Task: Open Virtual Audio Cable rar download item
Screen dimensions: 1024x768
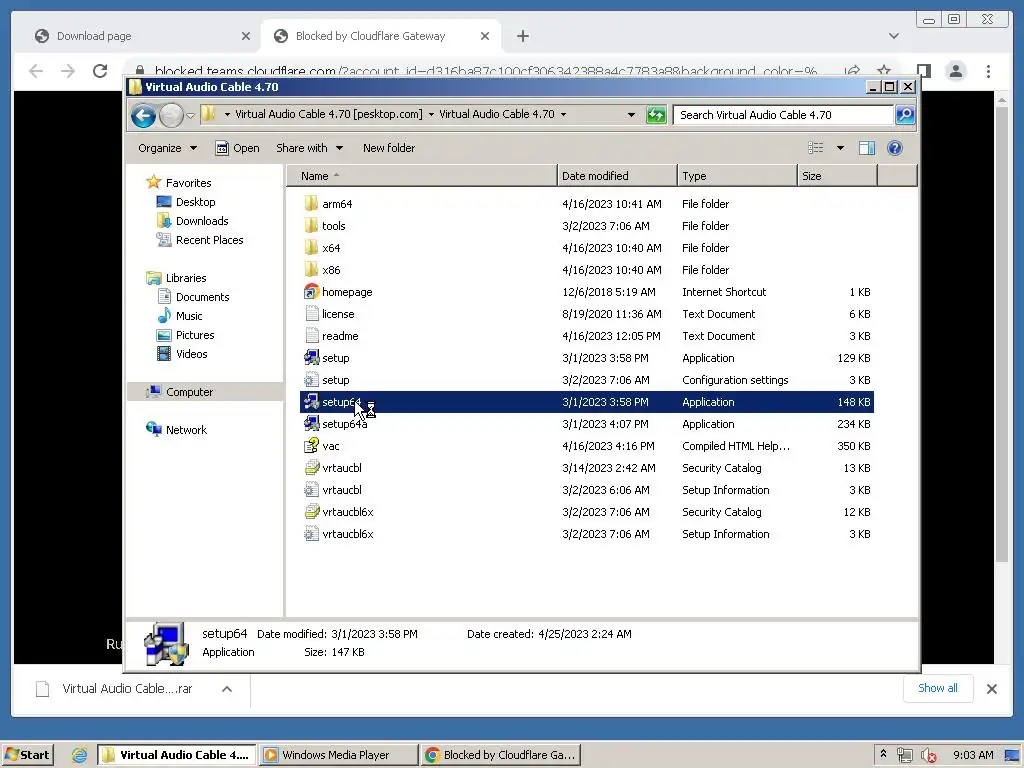Action: (127, 689)
